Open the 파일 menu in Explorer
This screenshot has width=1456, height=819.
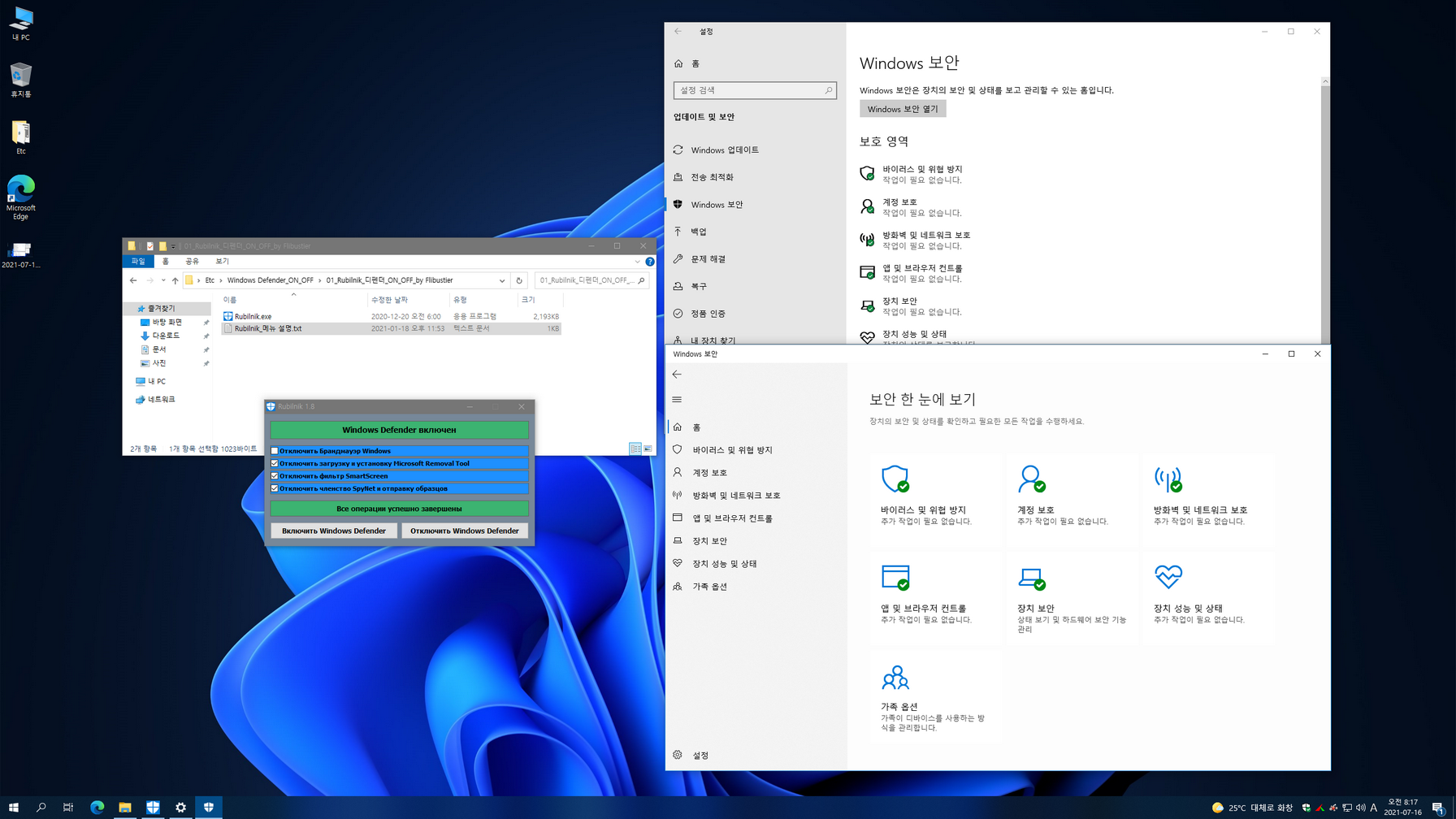point(138,262)
